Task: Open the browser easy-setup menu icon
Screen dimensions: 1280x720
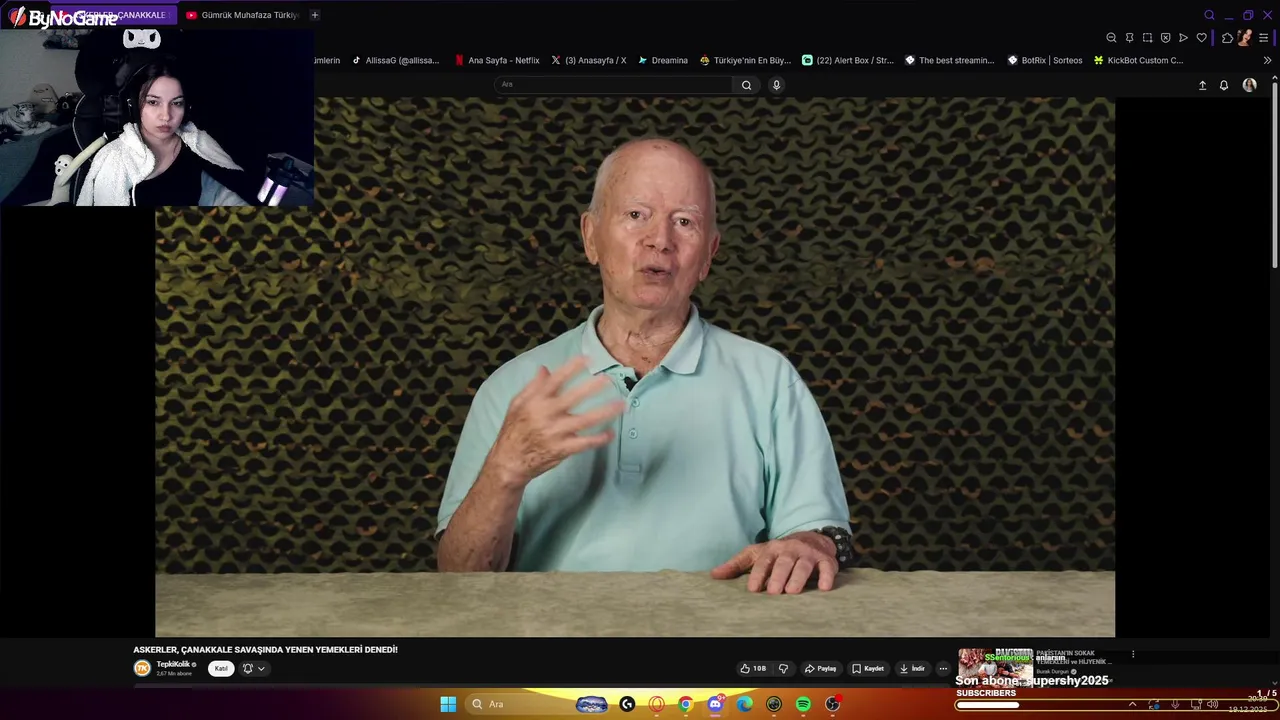Action: 1264,38
